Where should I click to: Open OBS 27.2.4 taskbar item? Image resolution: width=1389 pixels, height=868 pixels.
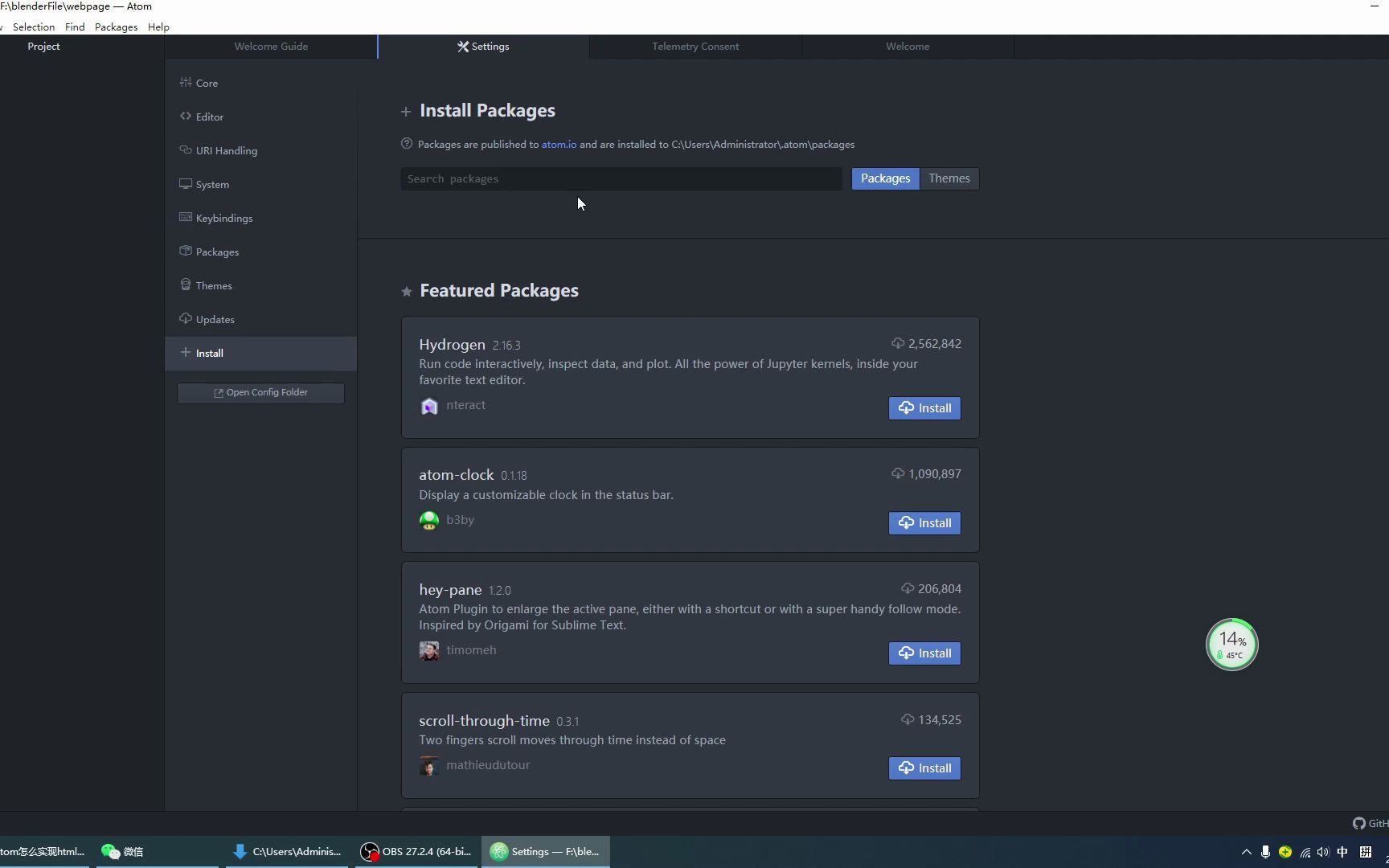click(x=416, y=852)
